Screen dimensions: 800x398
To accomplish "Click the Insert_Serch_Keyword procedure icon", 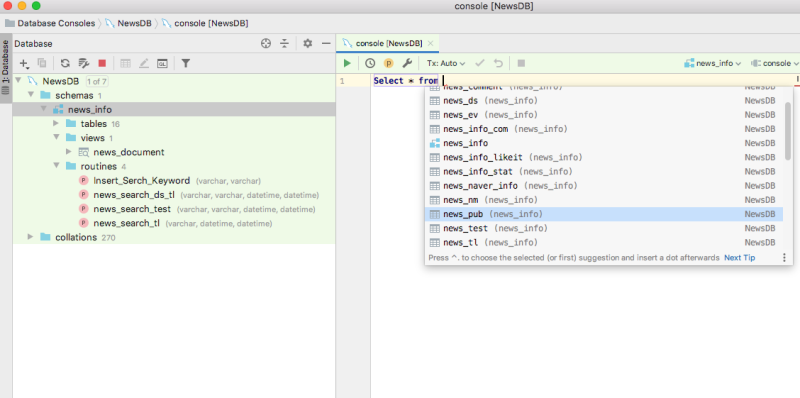I will click(84, 181).
